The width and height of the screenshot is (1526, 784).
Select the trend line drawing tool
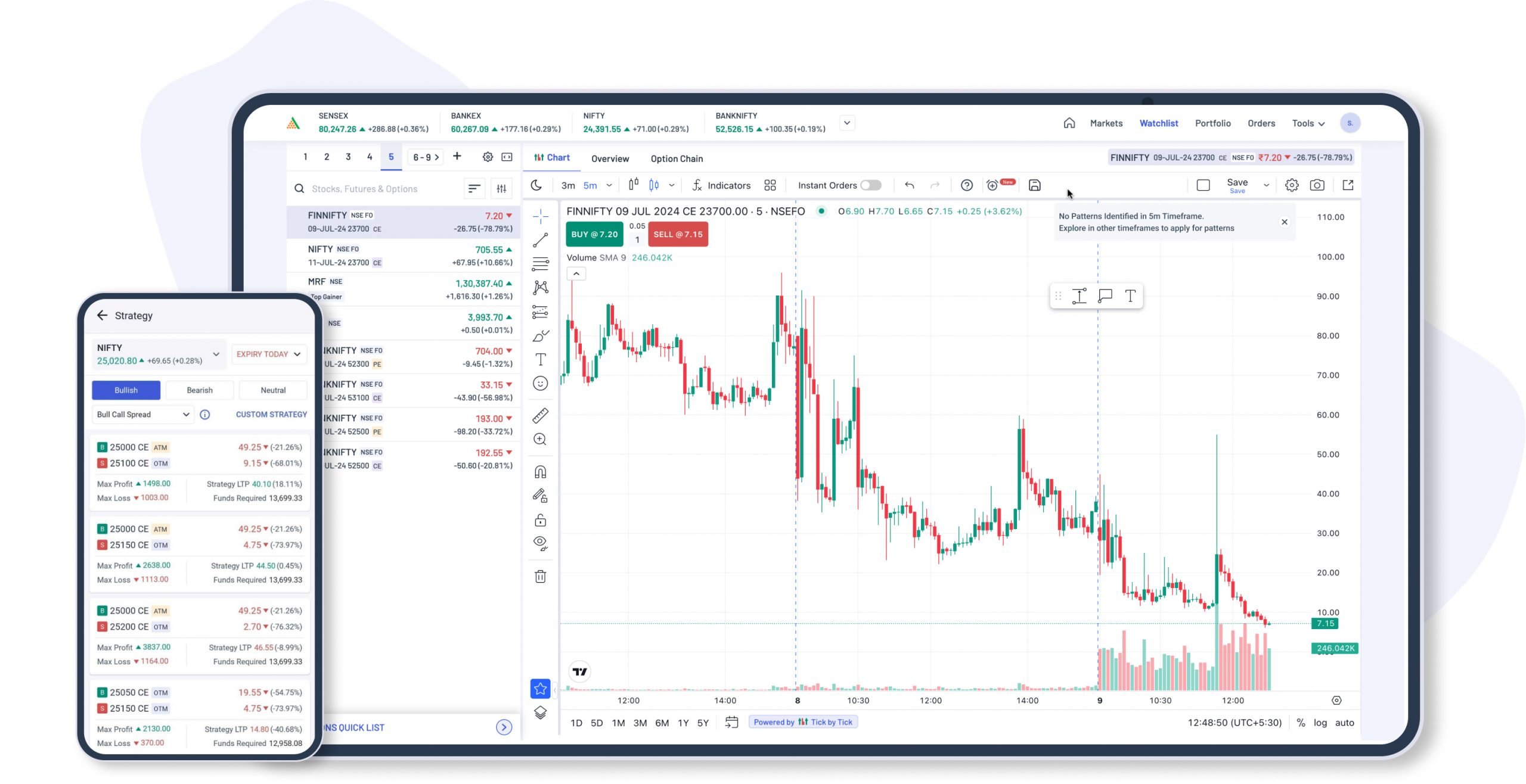coord(540,240)
